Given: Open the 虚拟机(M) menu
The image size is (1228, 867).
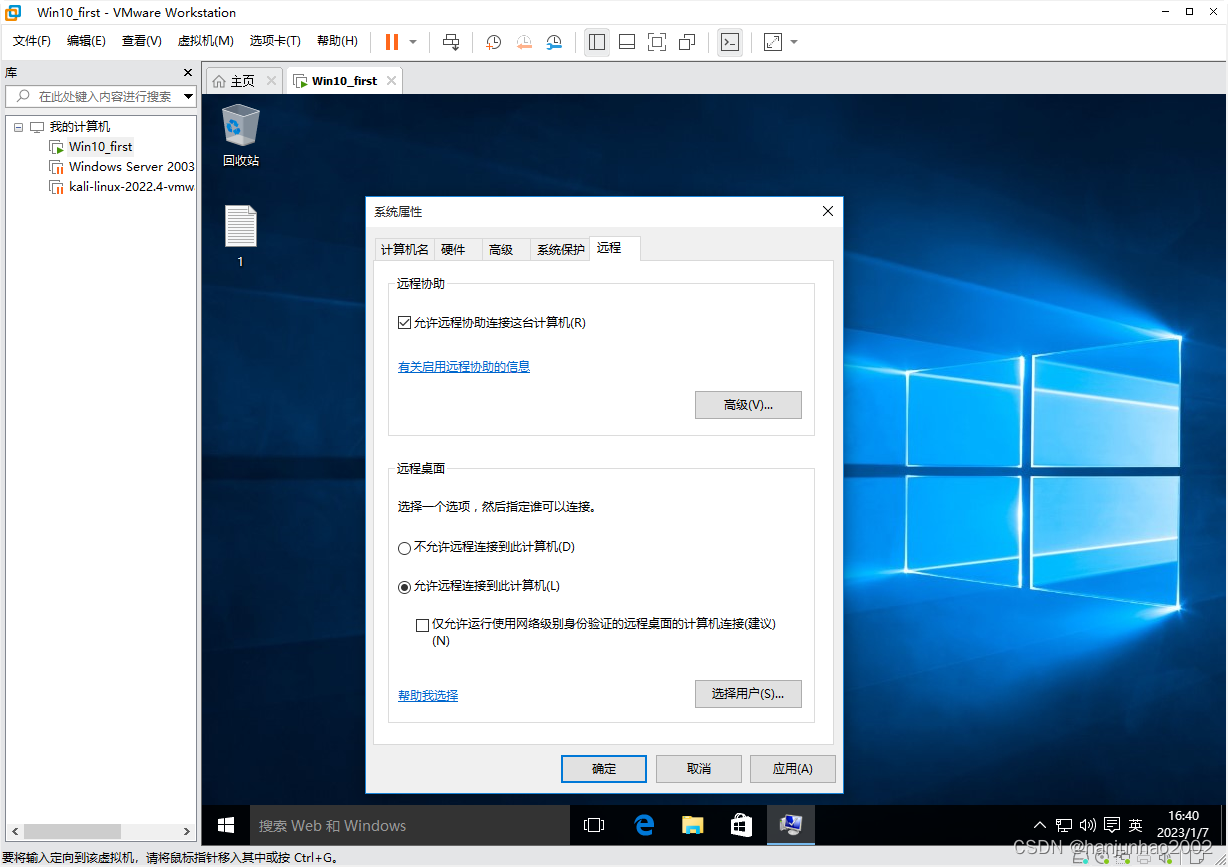Looking at the screenshot, I should point(205,41).
